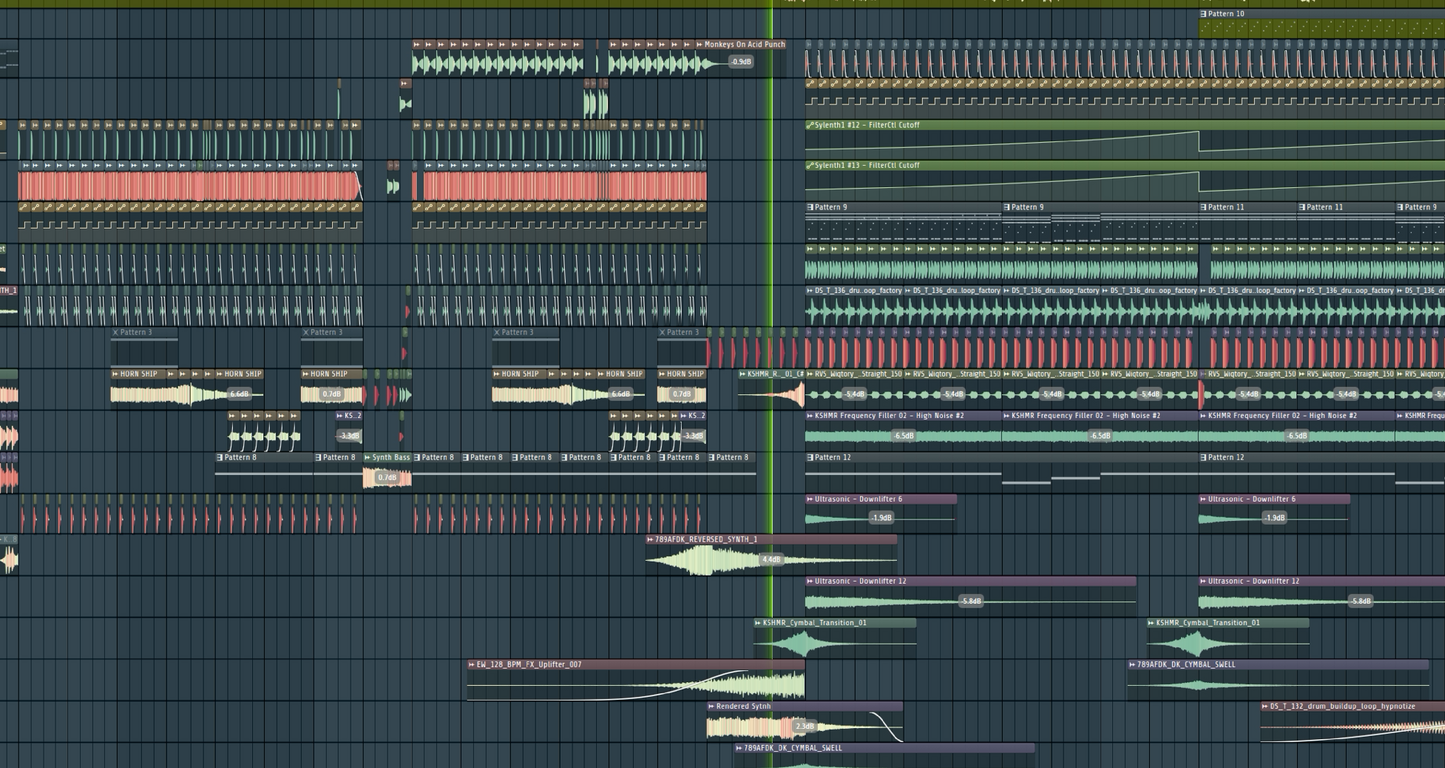The width and height of the screenshot is (1445, 768).
Task: Select the rightmost Pattern 11 clip title
Action: [x=1325, y=207]
